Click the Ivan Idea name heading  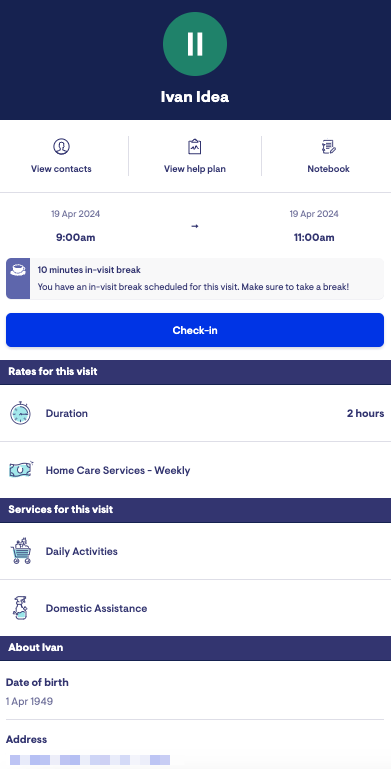click(195, 97)
